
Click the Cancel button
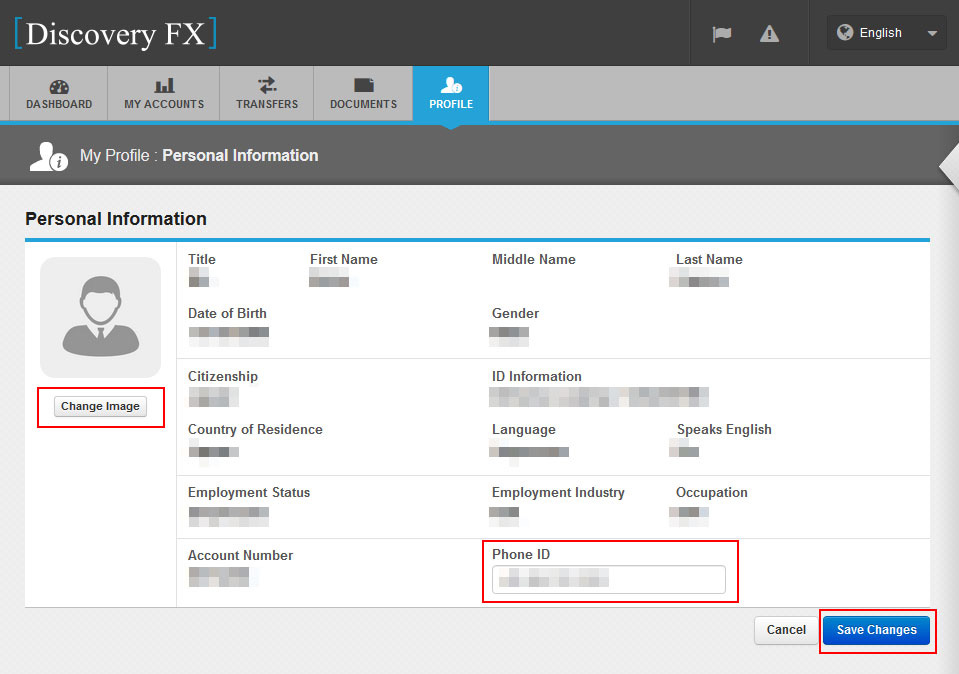[785, 630]
